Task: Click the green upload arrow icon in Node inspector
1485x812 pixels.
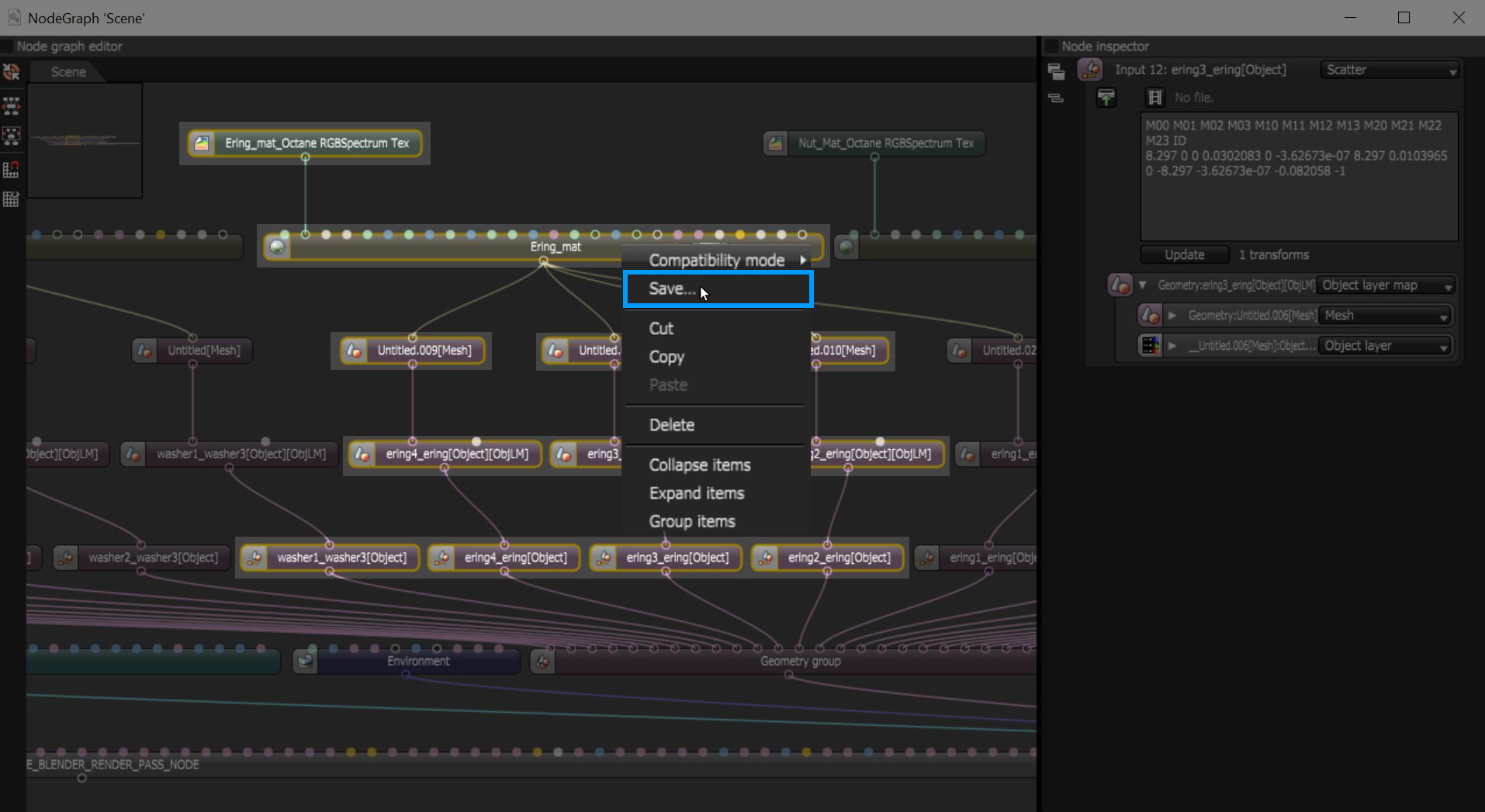Action: tap(1106, 97)
